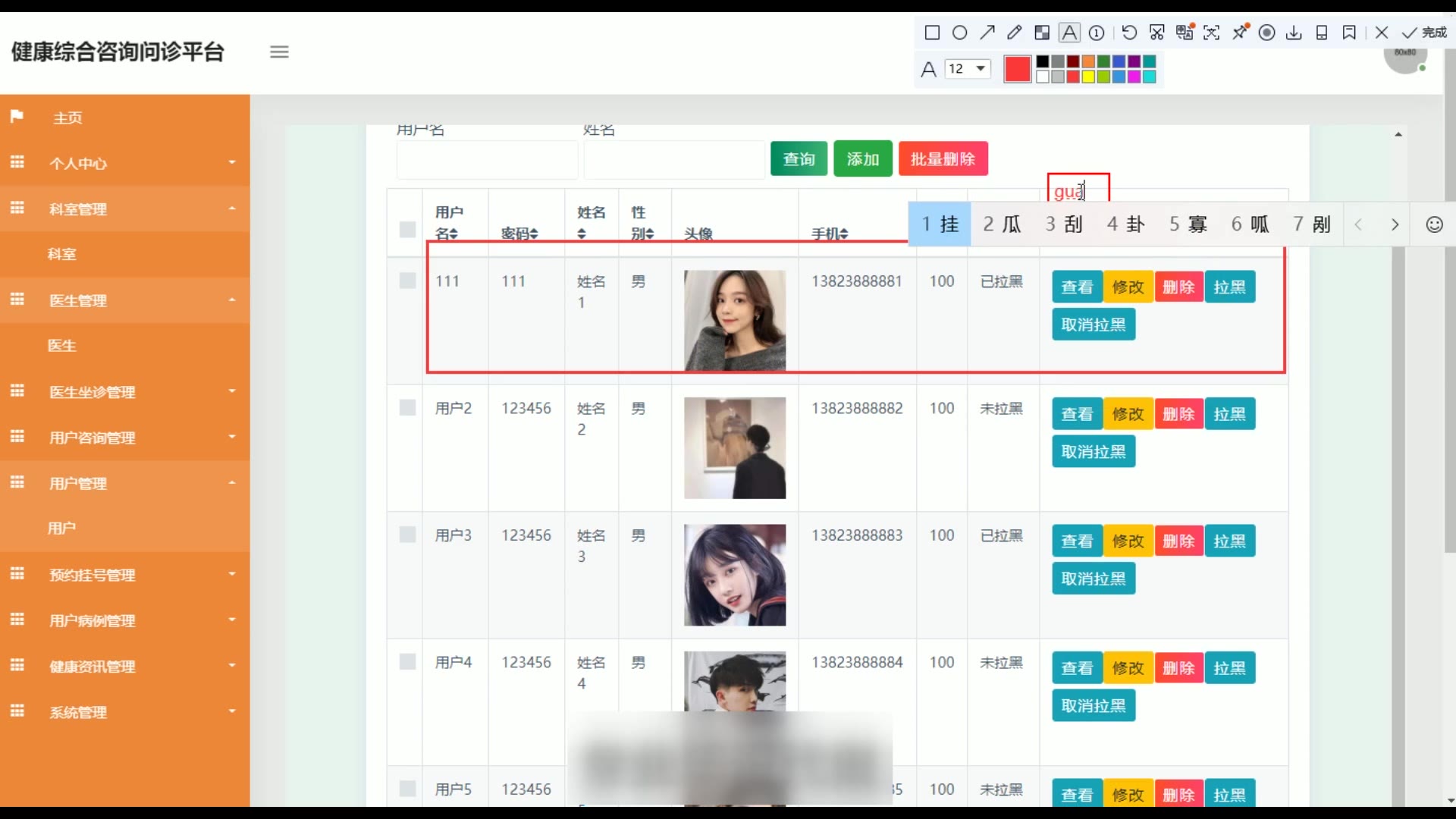
Task: Expand 系统管理 sidebar menu
Action: pos(125,712)
